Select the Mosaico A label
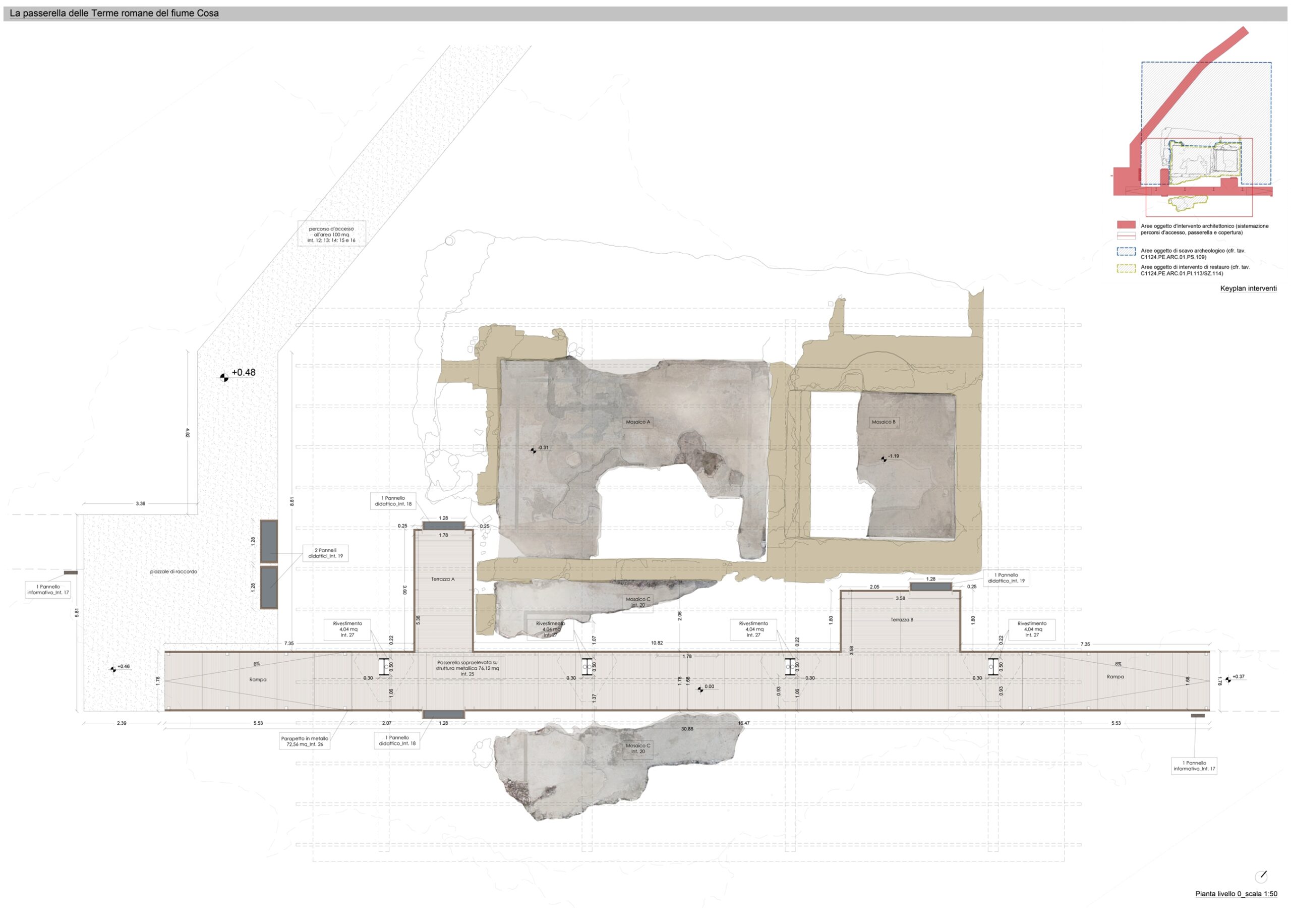This screenshot has height=924, width=1291. 637,422
